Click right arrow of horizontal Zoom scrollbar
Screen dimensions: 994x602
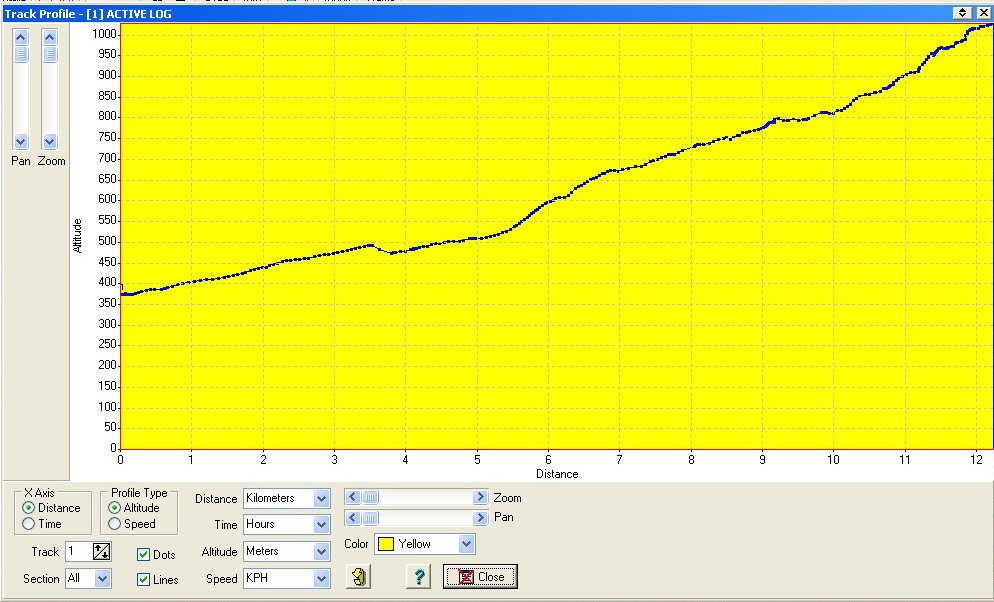click(480, 497)
